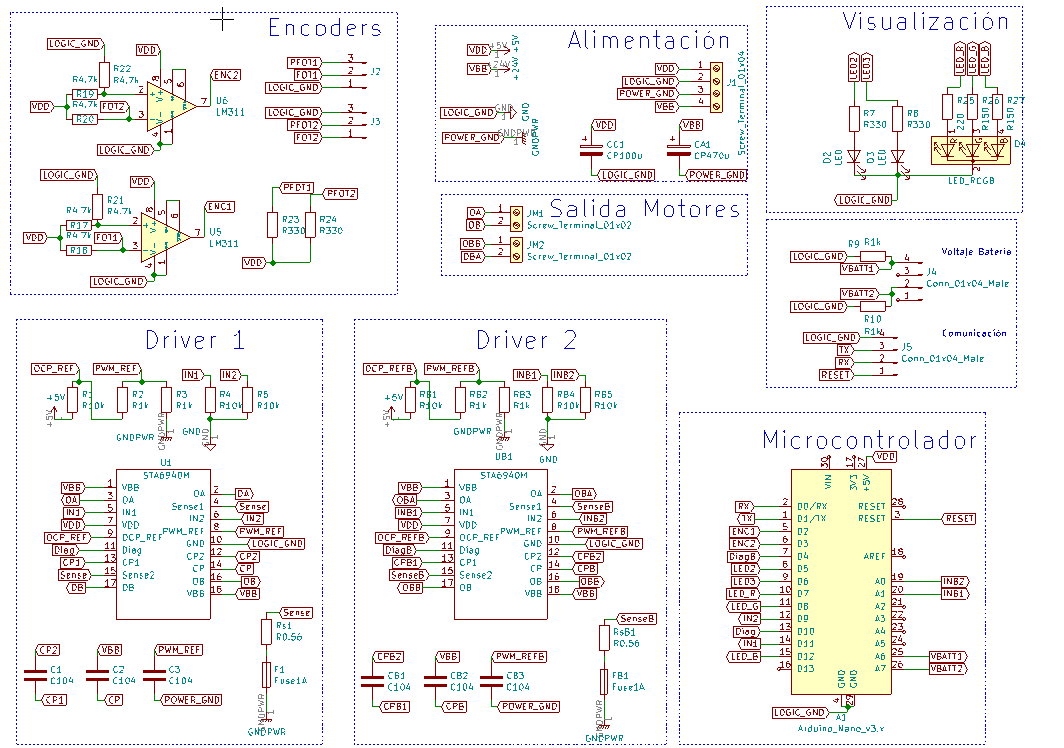Select capacitor C1 C104 symbol
This screenshot has height=748, width=1064.
(35, 675)
